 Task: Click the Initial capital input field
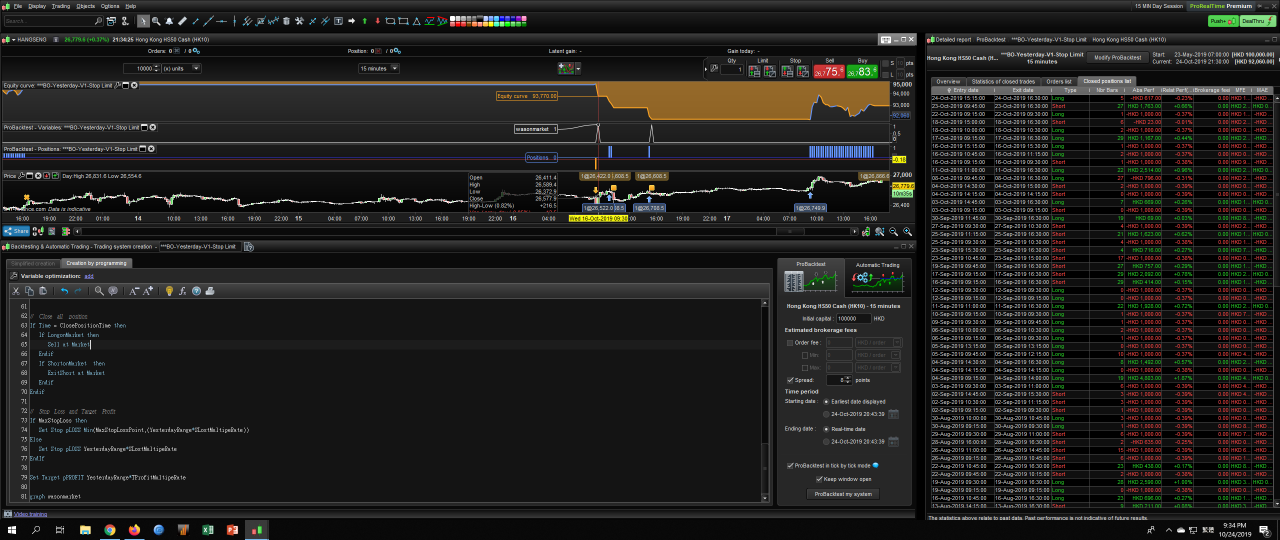(x=854, y=318)
